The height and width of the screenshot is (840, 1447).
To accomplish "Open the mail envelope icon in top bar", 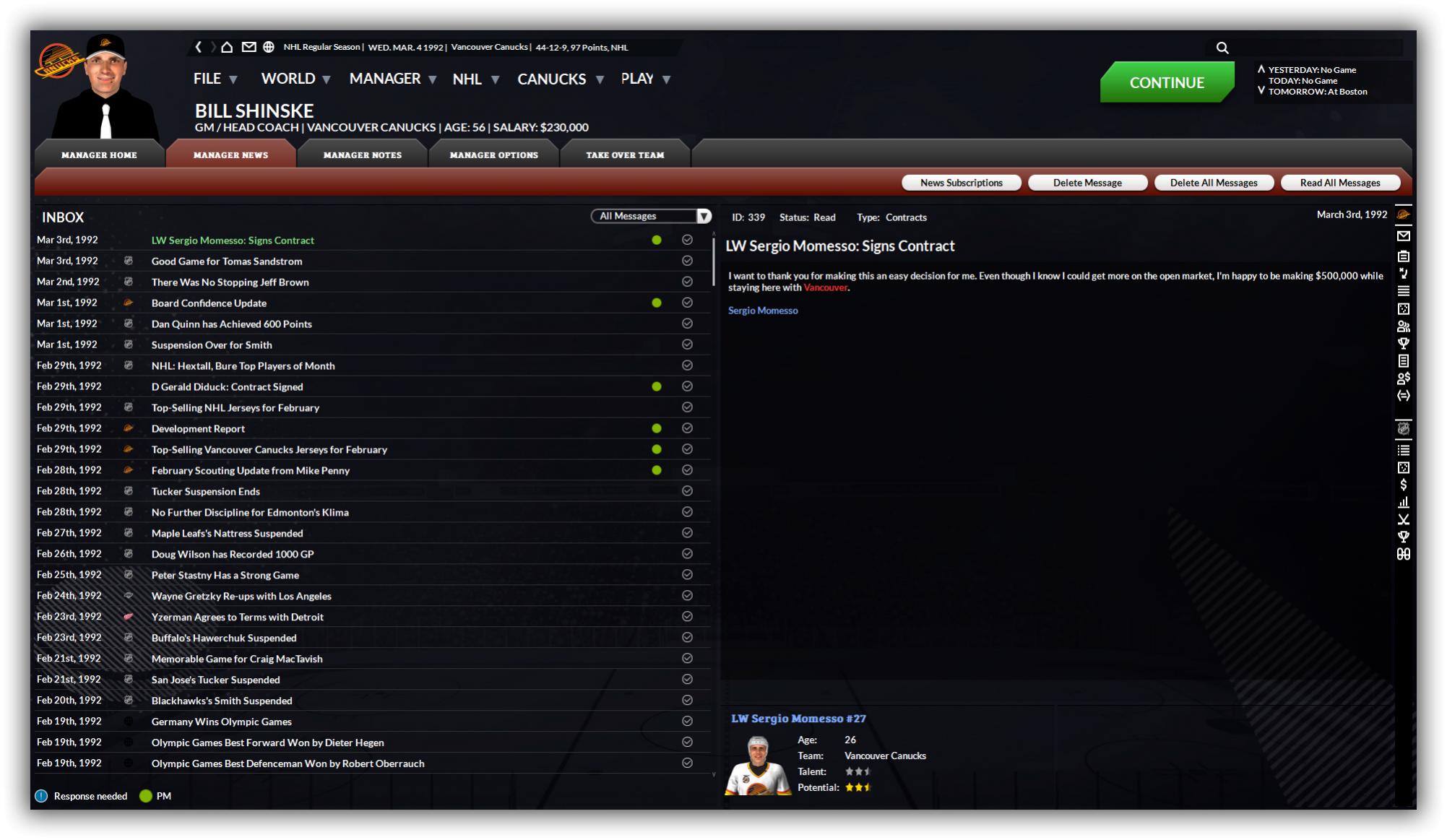I will pyautogui.click(x=249, y=47).
